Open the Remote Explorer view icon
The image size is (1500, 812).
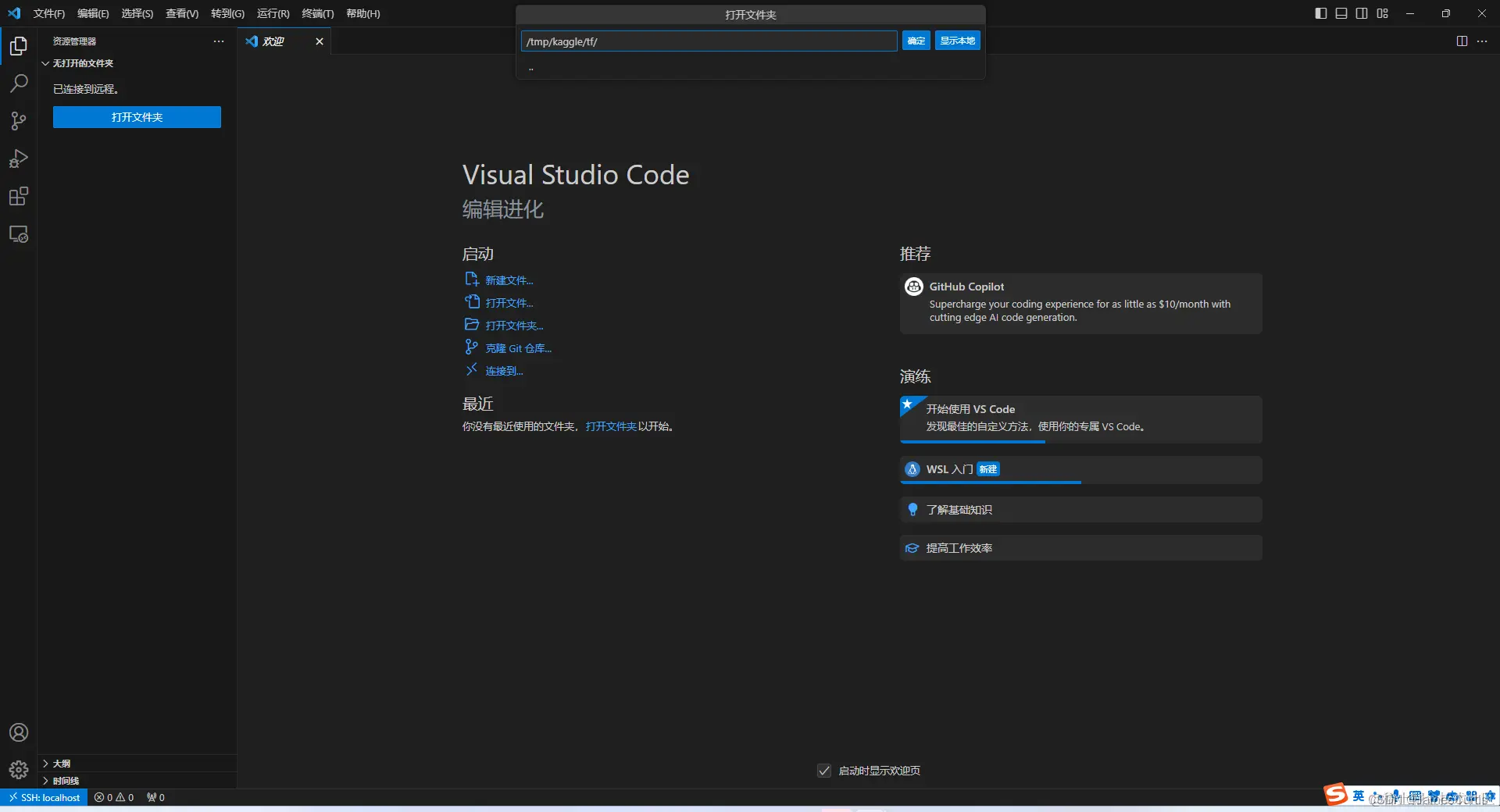[x=19, y=233]
